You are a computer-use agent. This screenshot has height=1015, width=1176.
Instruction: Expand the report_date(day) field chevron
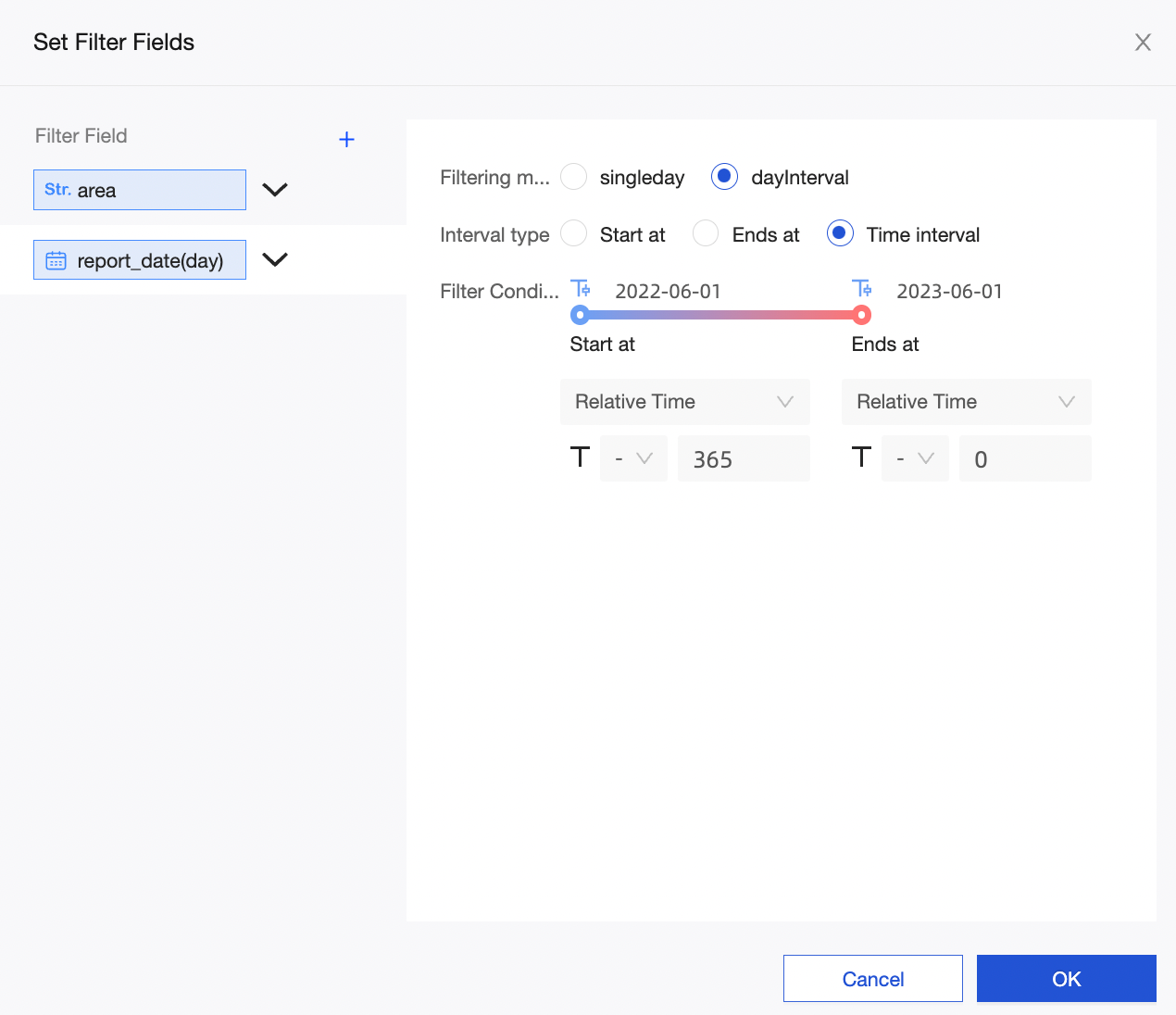[x=275, y=260]
